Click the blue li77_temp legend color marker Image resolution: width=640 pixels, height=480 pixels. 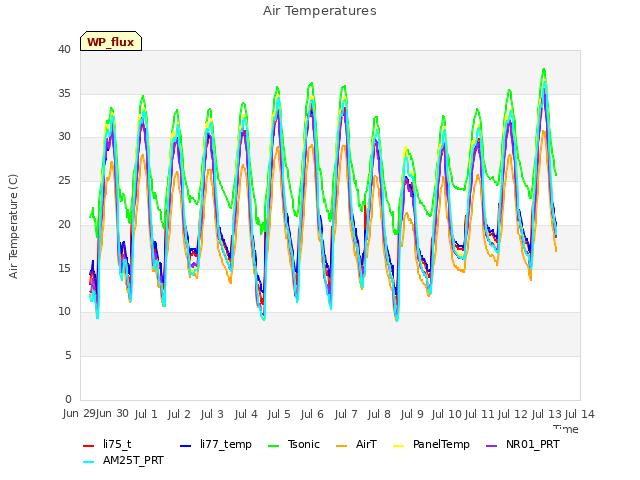click(x=186, y=446)
